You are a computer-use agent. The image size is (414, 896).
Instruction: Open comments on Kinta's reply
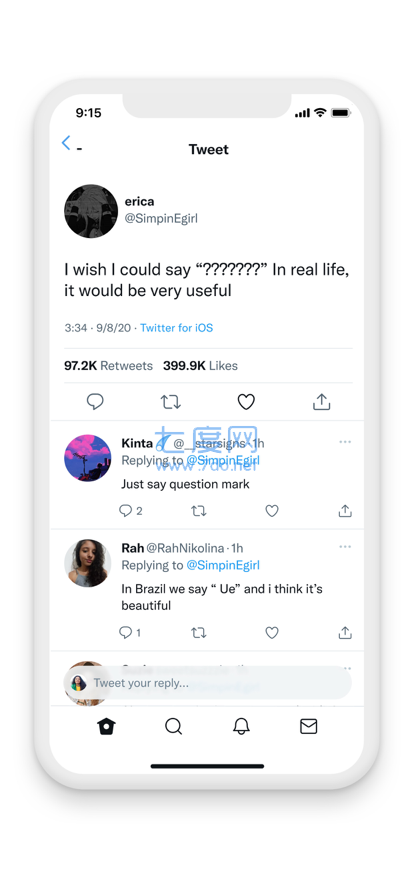click(130, 511)
